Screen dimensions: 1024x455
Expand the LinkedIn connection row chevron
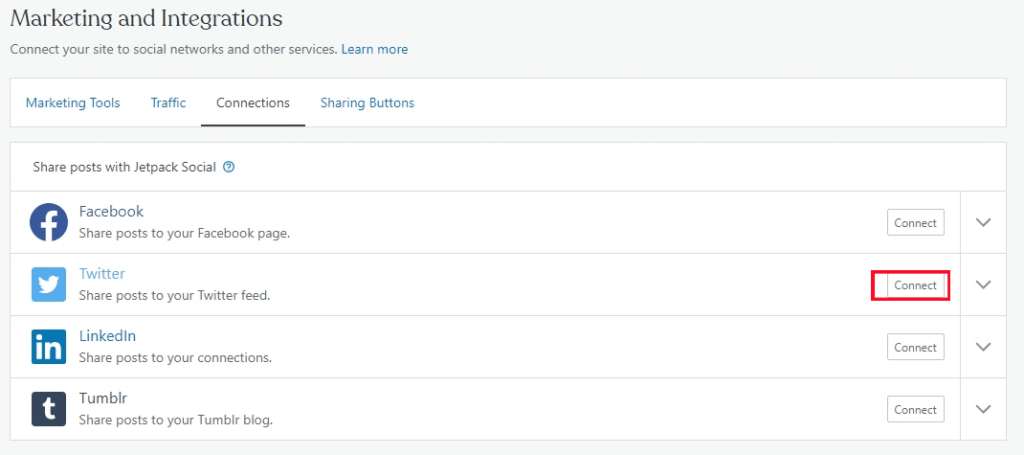[983, 347]
